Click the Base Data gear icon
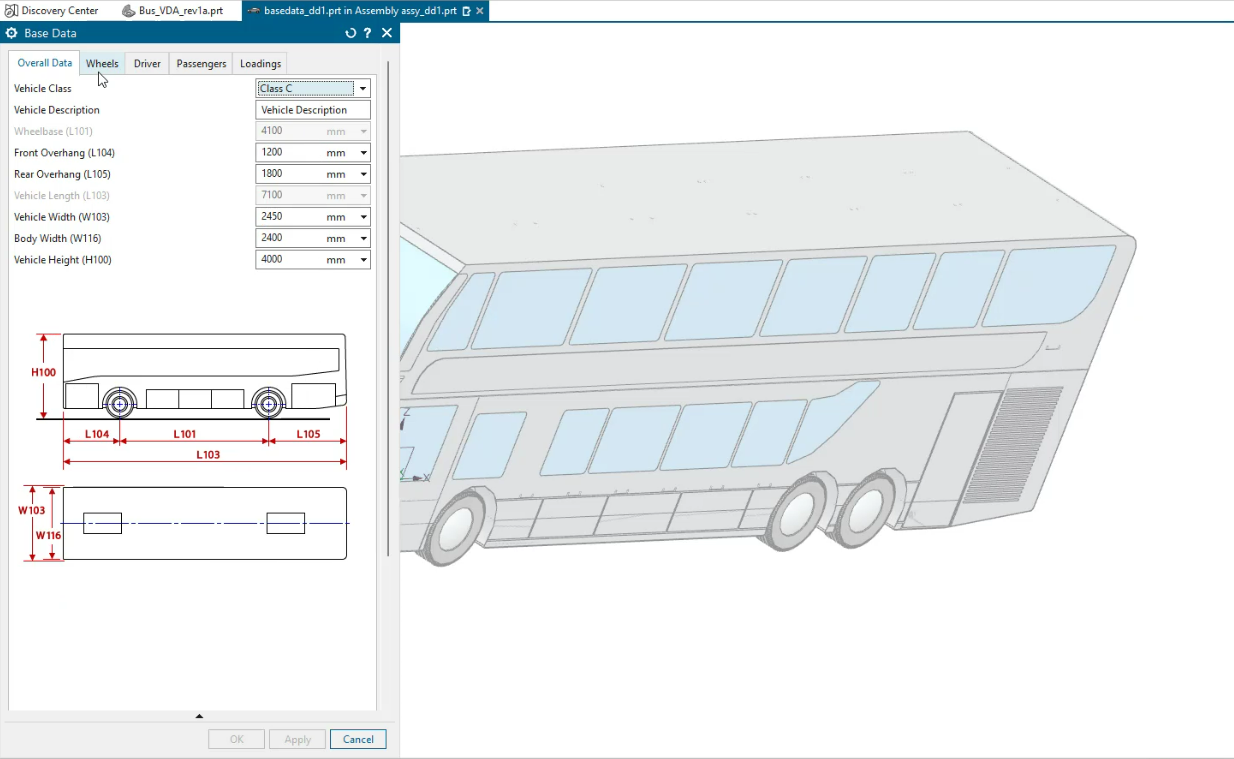The height and width of the screenshot is (759, 1234). pyautogui.click(x=14, y=32)
